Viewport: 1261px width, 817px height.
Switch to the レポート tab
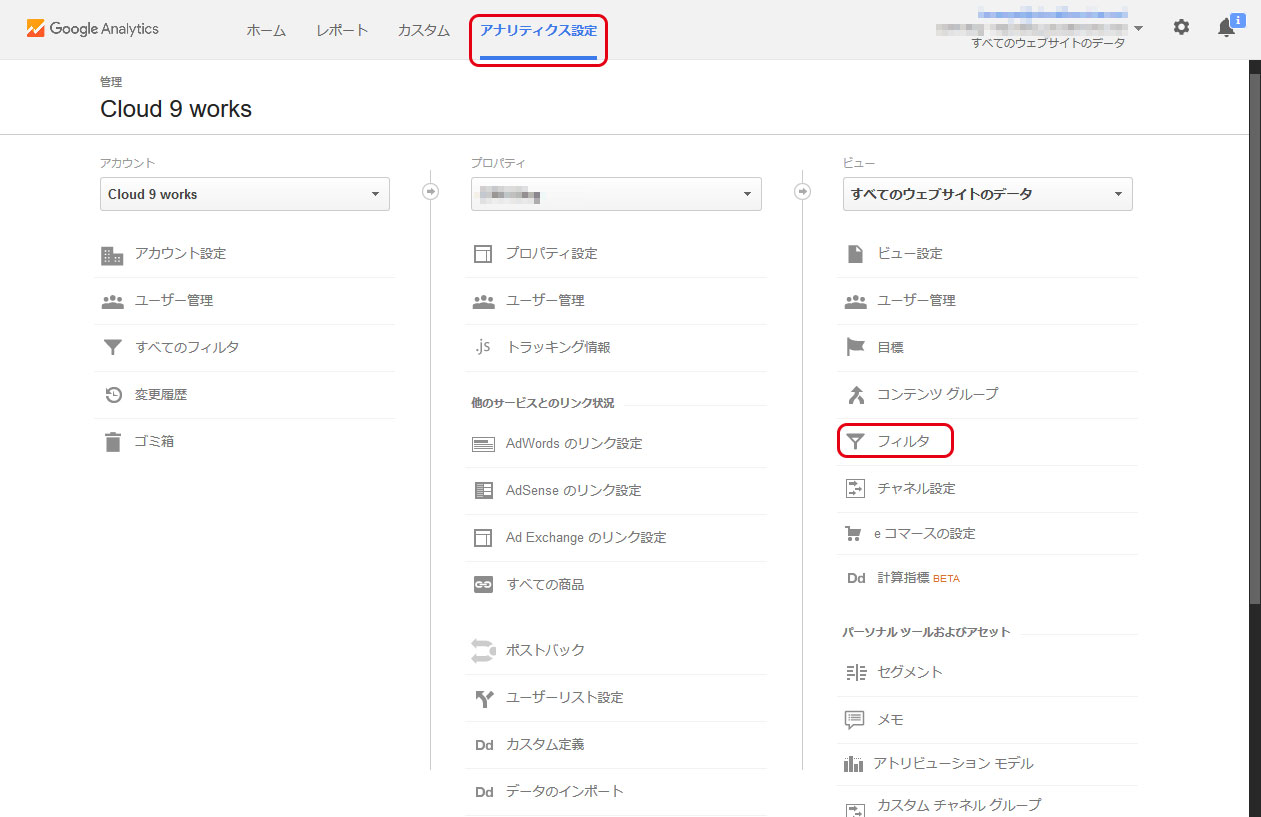point(342,30)
